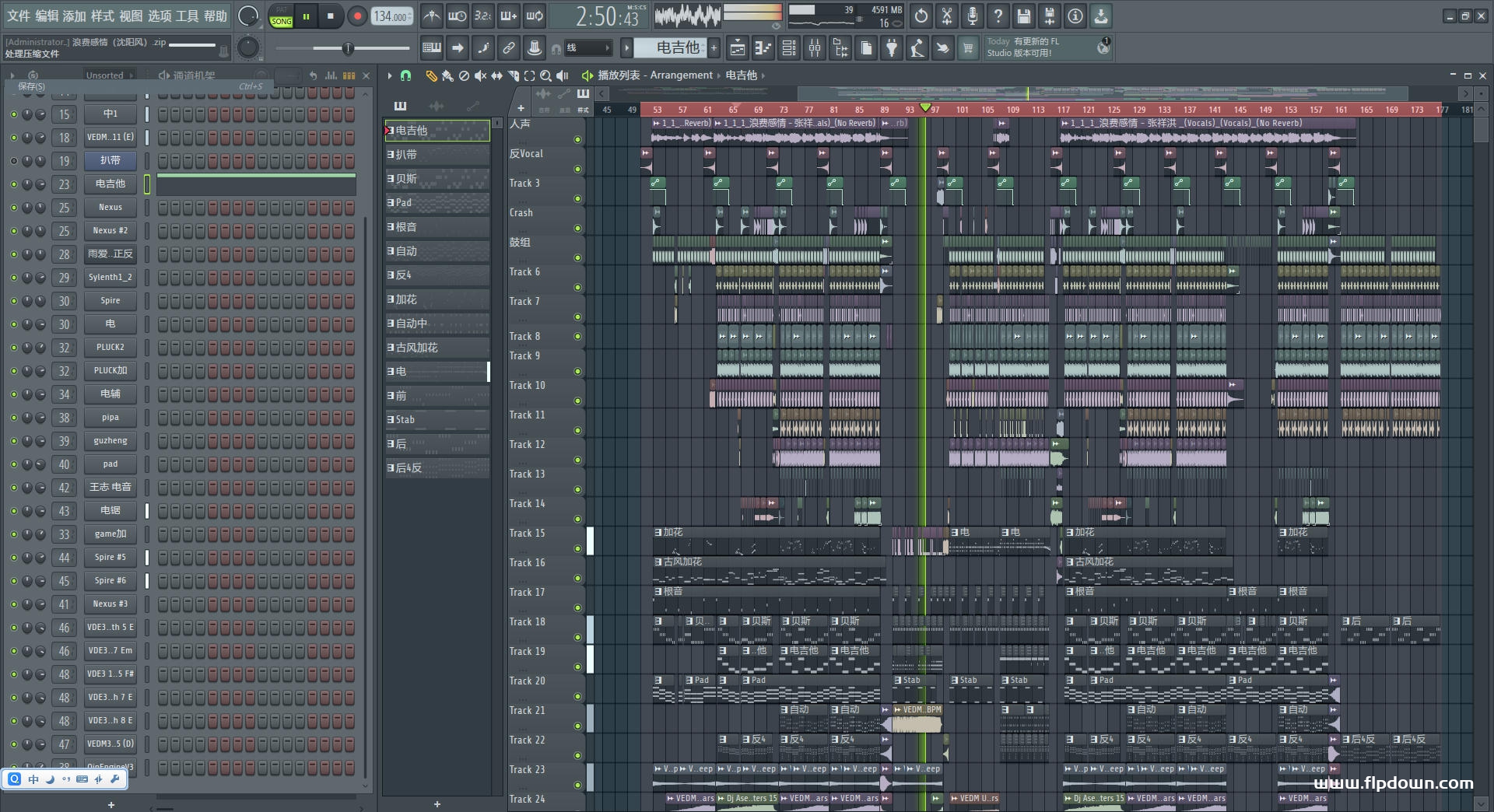The width and height of the screenshot is (1494, 812).
Task: Click the playlist zoom magnifier tool
Action: point(545,75)
